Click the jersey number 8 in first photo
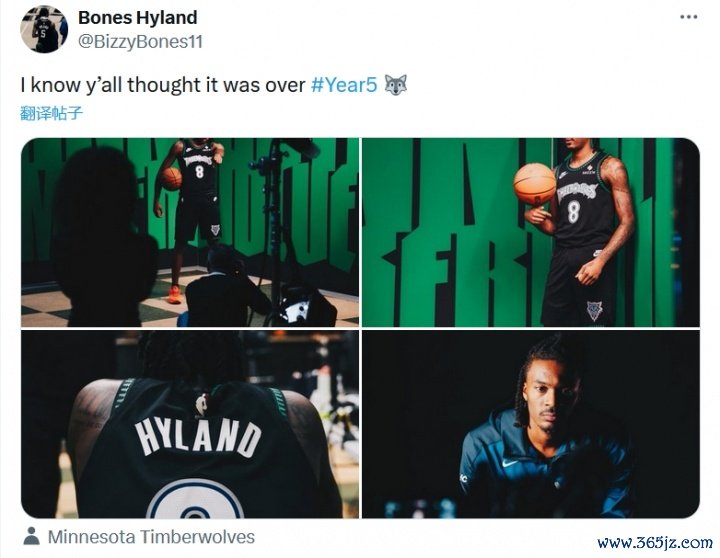This screenshot has width=720, height=558. 199,172
